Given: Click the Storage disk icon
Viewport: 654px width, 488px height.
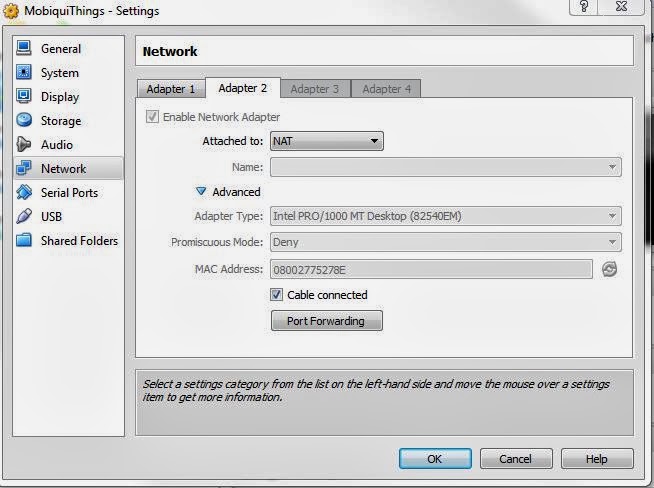Looking at the screenshot, I should 24,120.
